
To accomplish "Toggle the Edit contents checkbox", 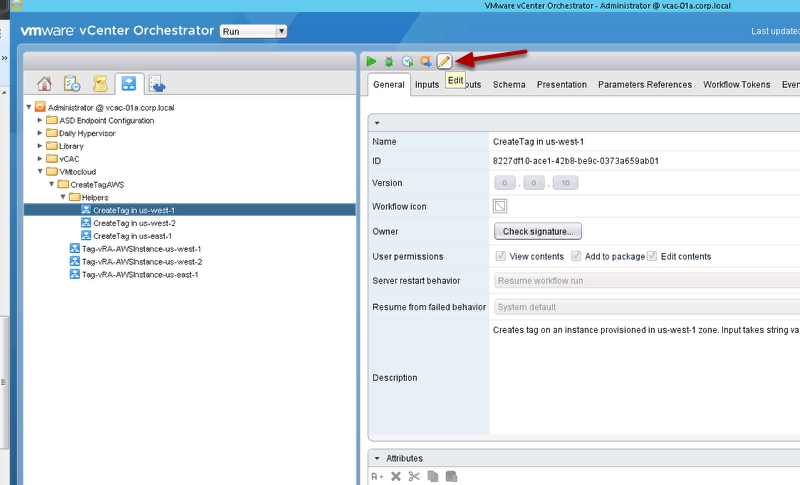I will (x=652, y=256).
